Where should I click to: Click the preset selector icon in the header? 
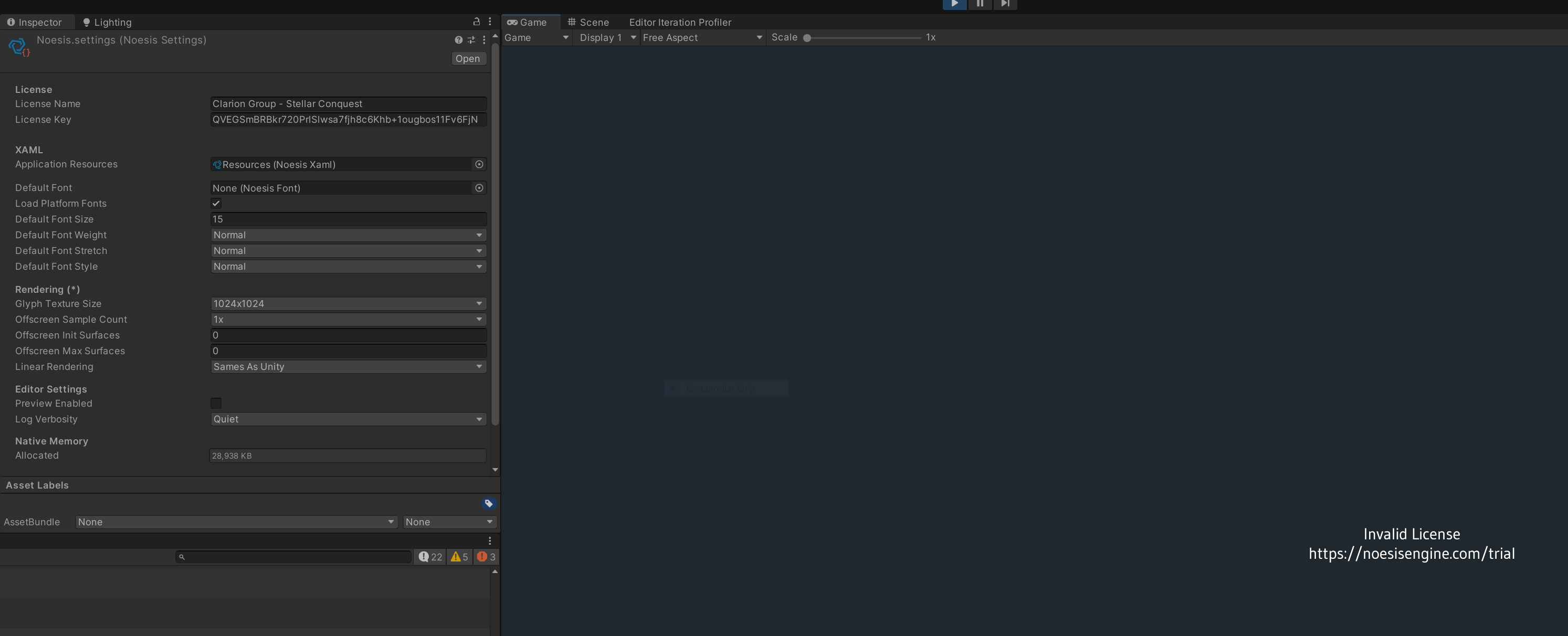[471, 40]
